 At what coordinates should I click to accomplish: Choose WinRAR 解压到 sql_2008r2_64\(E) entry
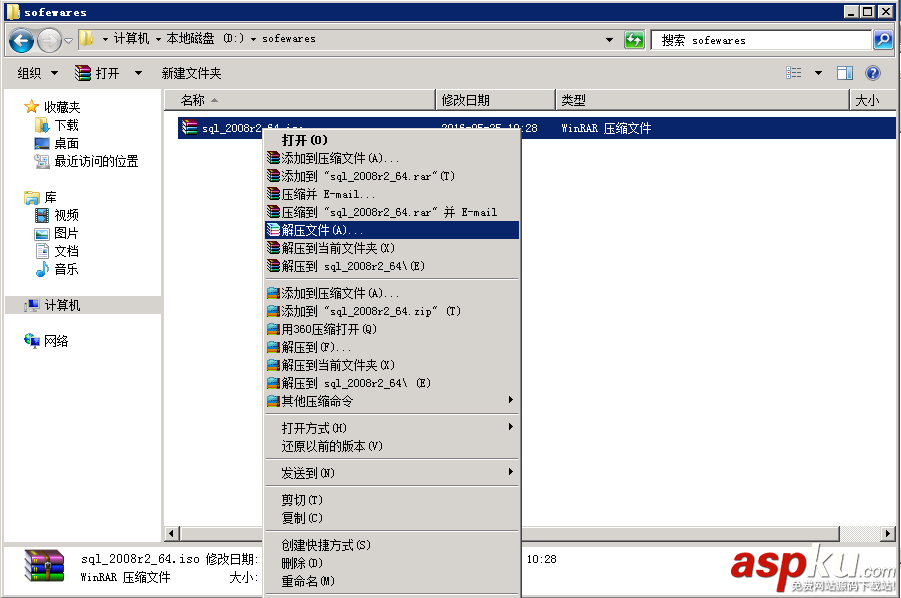pyautogui.click(x=392, y=266)
